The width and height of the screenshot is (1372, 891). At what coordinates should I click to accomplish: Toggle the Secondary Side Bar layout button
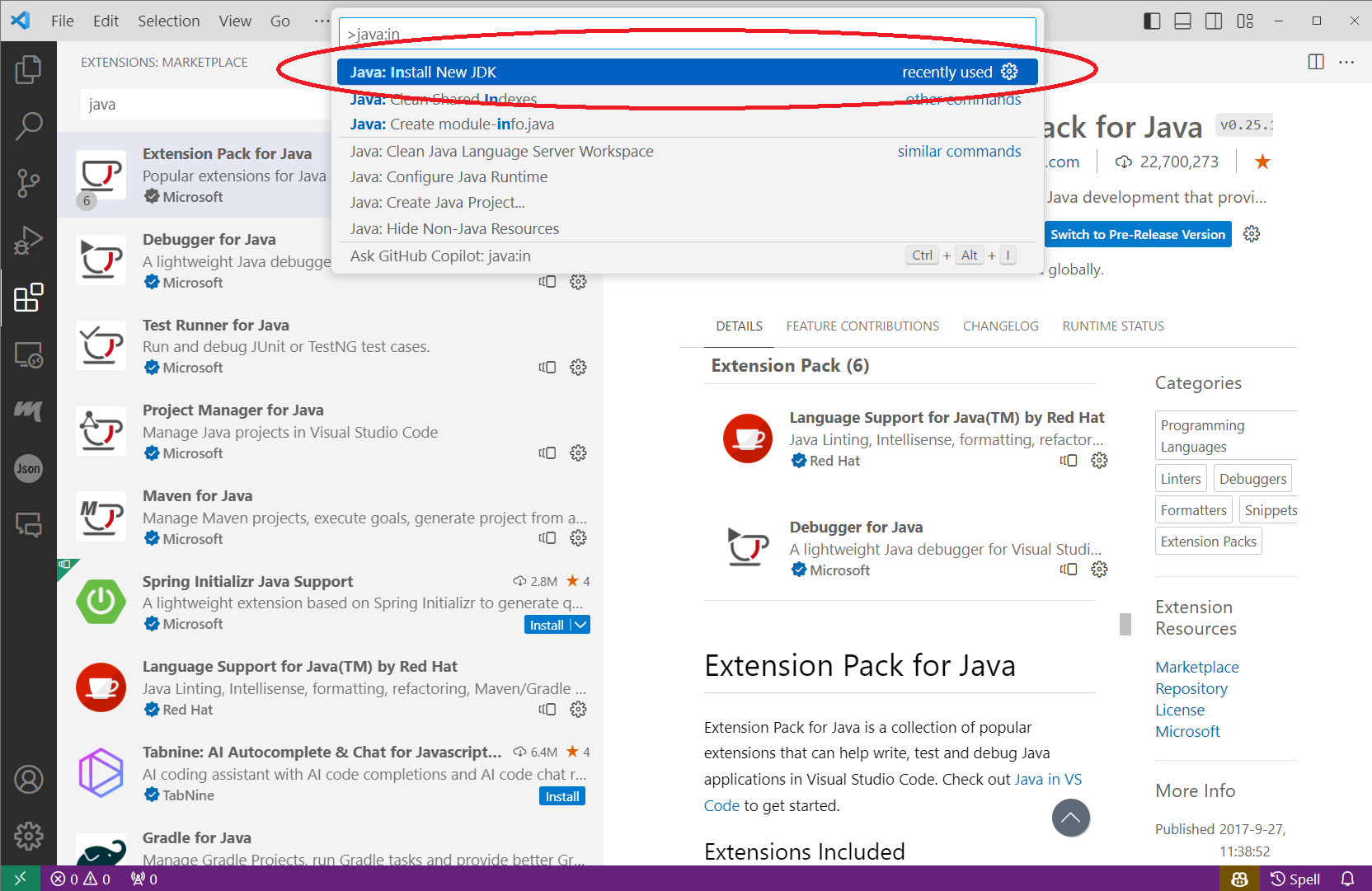[1214, 21]
